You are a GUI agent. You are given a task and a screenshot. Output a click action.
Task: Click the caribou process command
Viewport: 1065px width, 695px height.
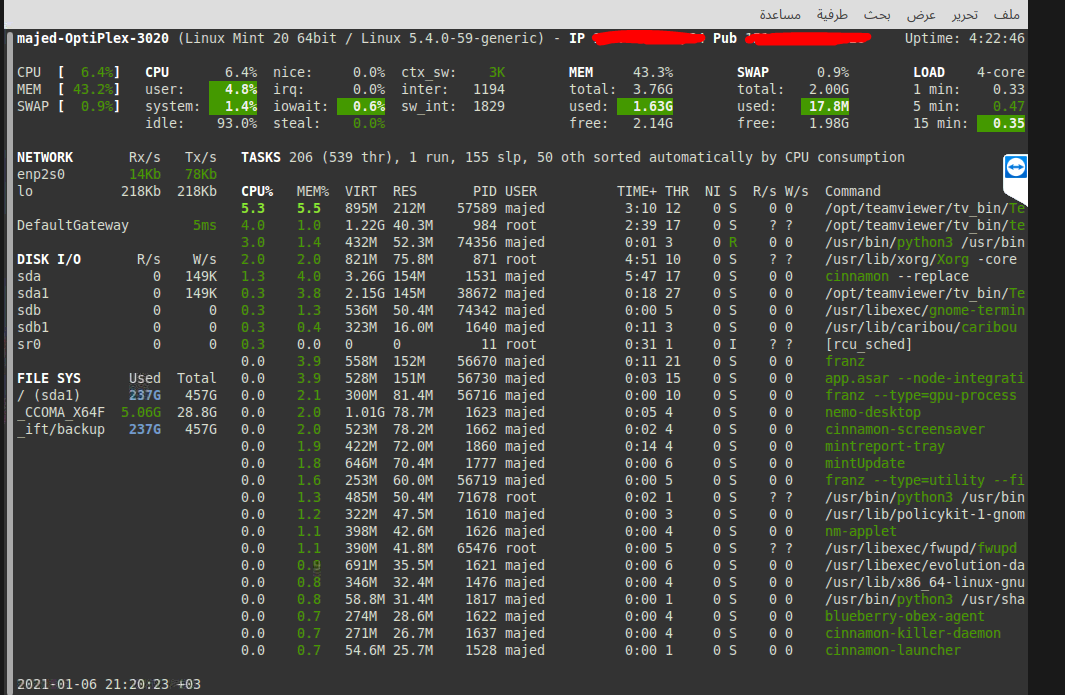pyautogui.click(x=921, y=327)
